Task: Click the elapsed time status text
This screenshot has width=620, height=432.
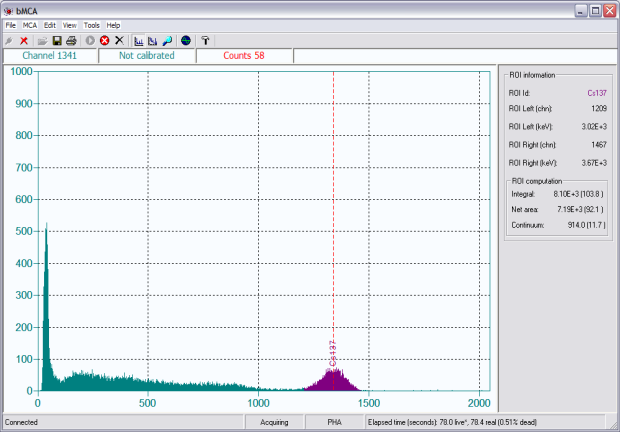Action: 452,422
